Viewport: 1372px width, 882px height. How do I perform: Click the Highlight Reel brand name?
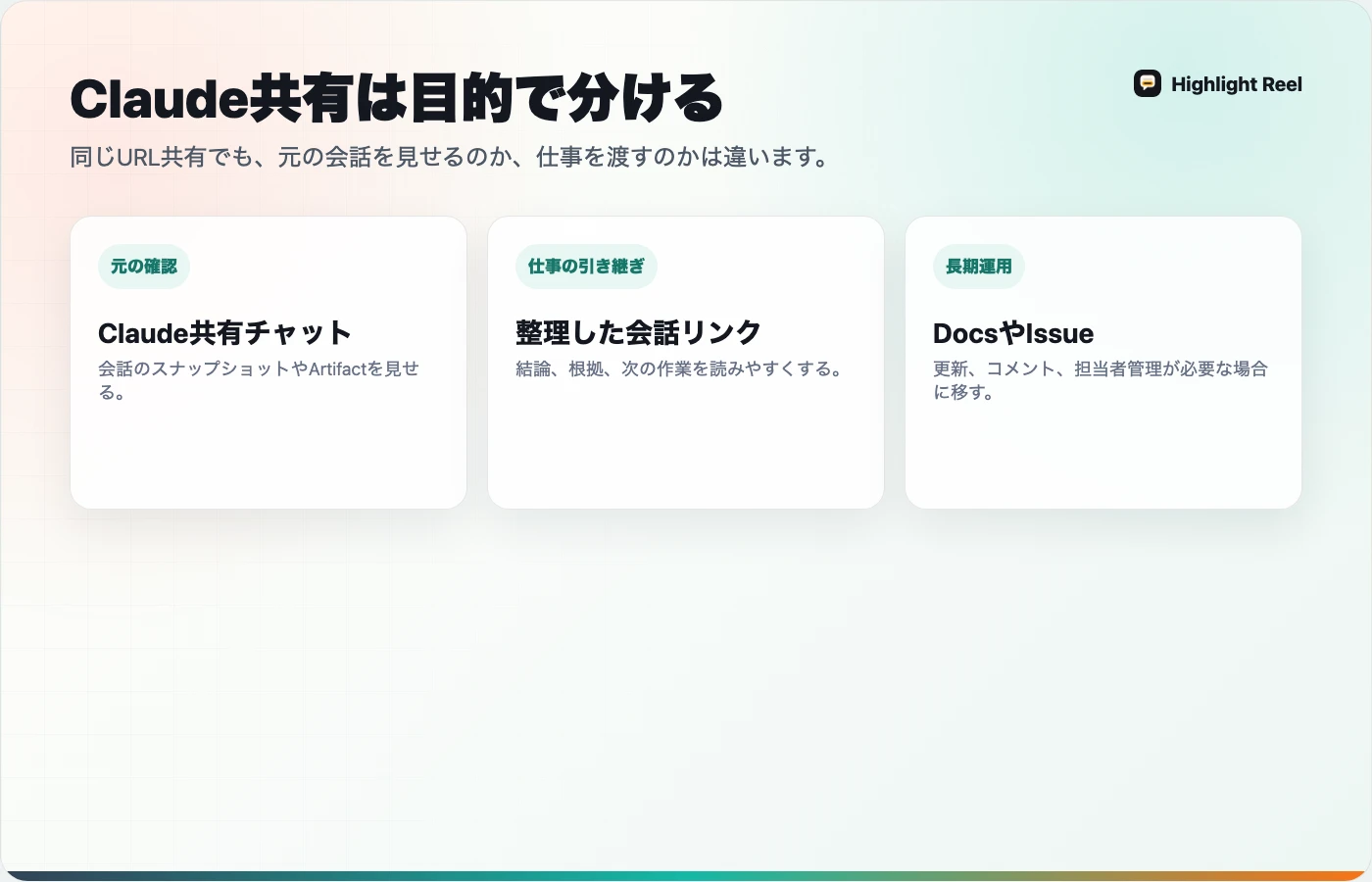[1237, 84]
